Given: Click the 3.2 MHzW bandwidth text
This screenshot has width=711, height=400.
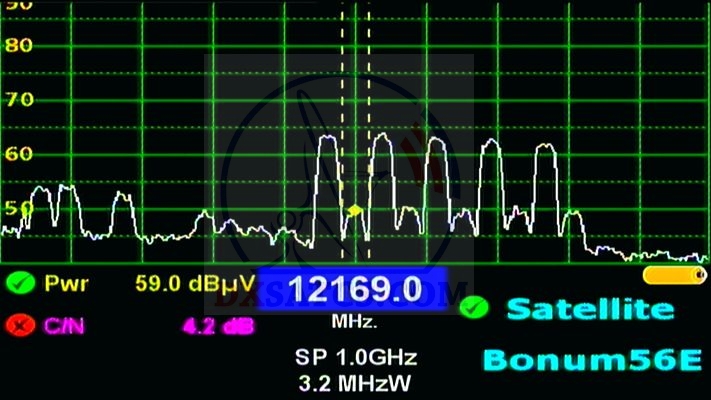Looking at the screenshot, I should 355,383.
